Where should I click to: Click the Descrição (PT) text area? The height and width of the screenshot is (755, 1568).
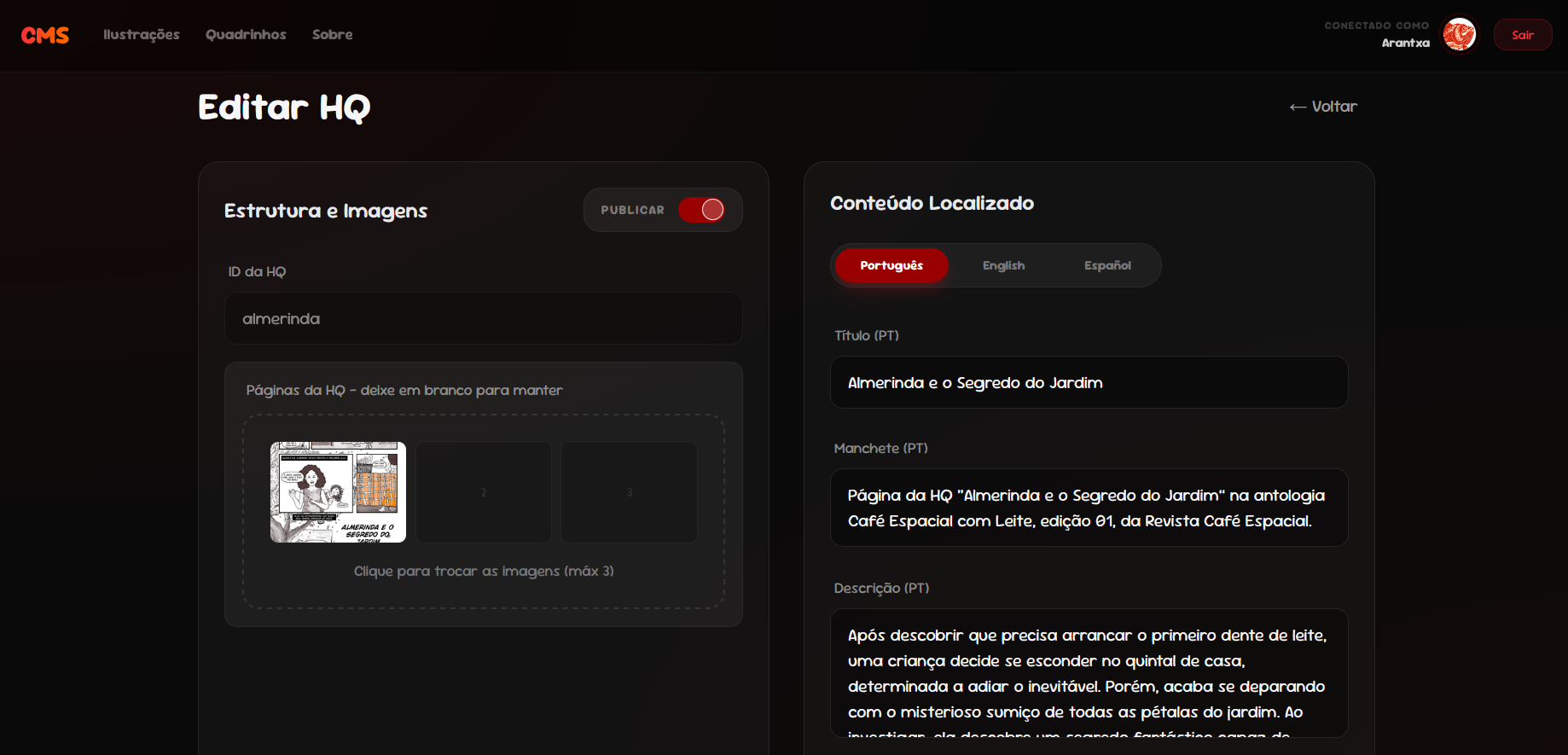coord(1089,673)
